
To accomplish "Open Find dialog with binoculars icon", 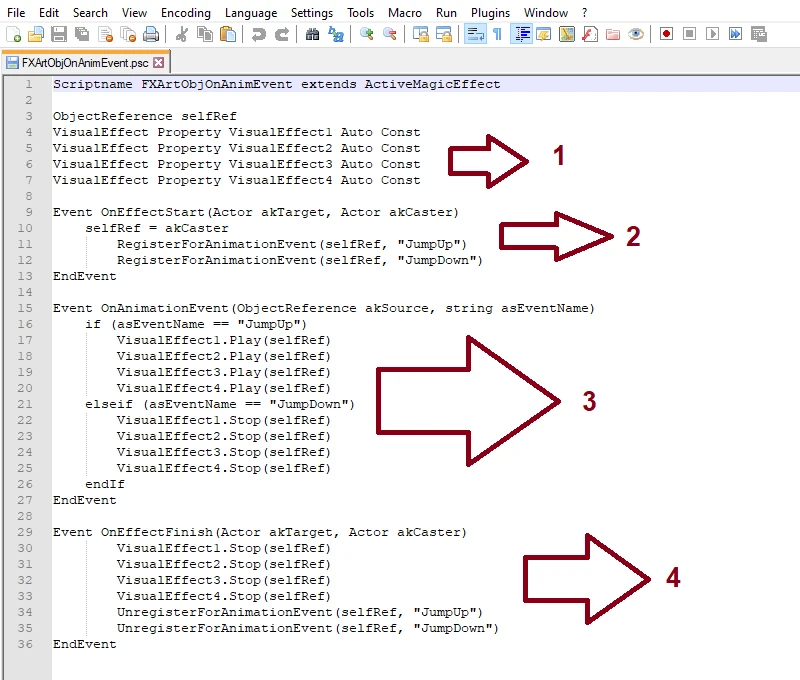I will pos(312,34).
